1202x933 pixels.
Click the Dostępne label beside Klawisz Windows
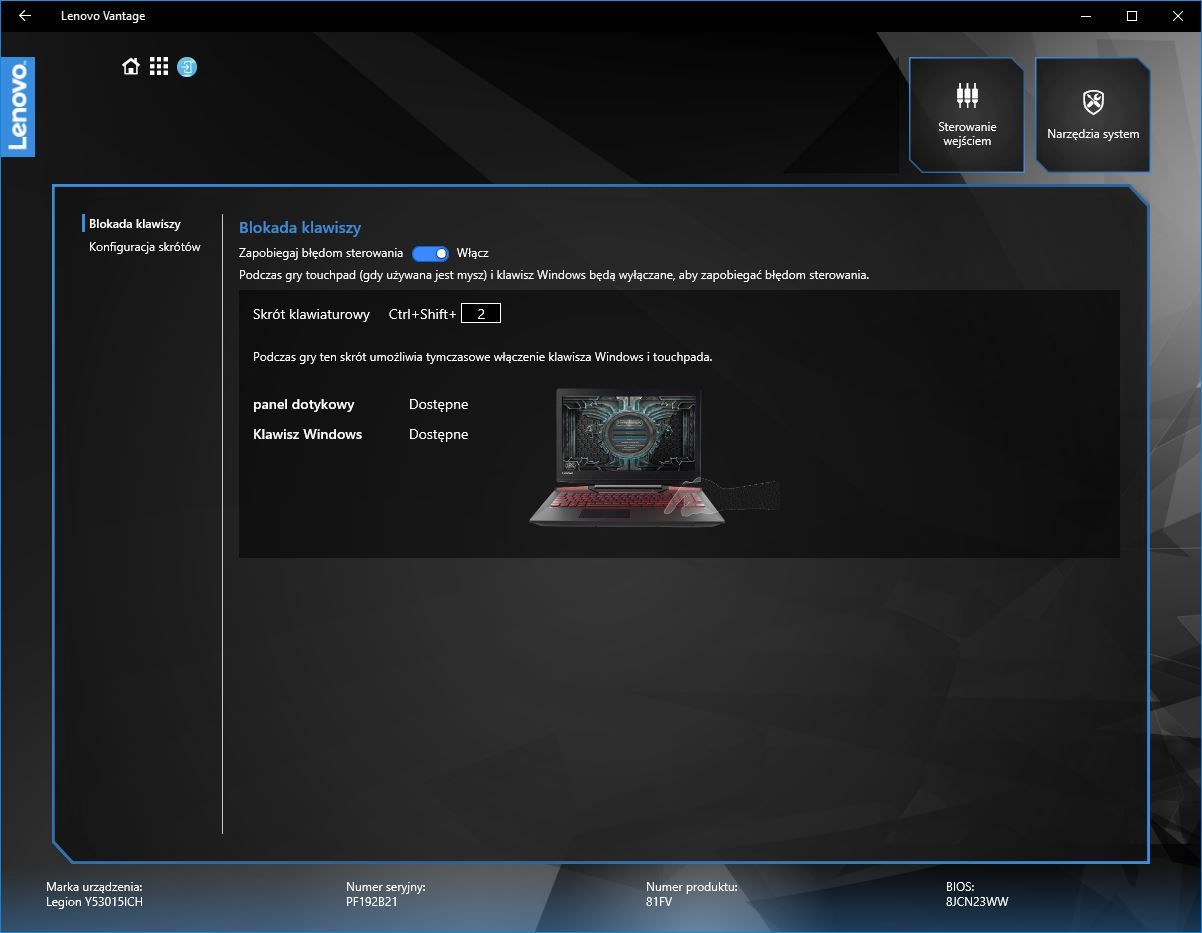437,434
